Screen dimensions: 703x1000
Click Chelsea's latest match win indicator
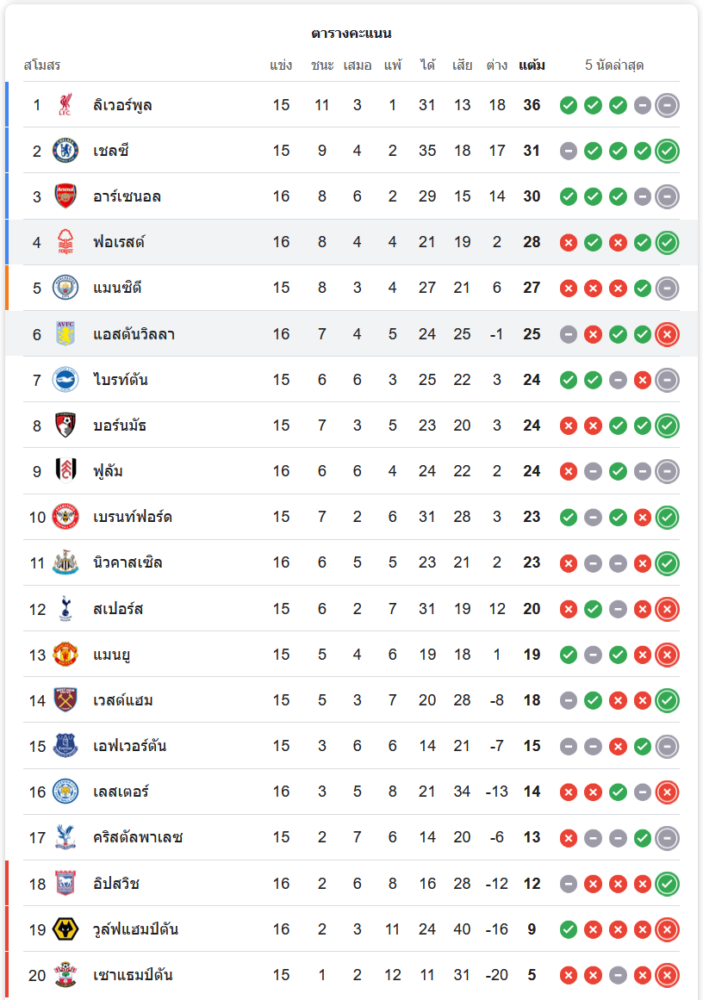(667, 151)
